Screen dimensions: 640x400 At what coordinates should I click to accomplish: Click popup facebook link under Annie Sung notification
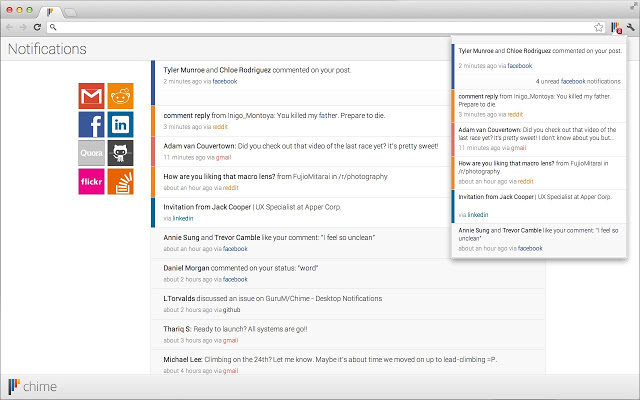pyautogui.click(x=530, y=248)
